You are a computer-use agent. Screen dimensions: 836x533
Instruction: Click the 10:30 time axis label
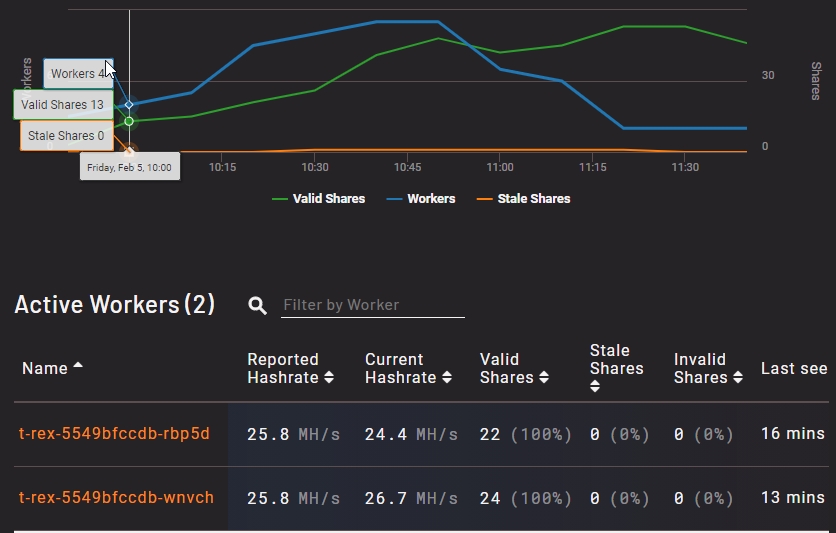pyautogui.click(x=315, y=168)
